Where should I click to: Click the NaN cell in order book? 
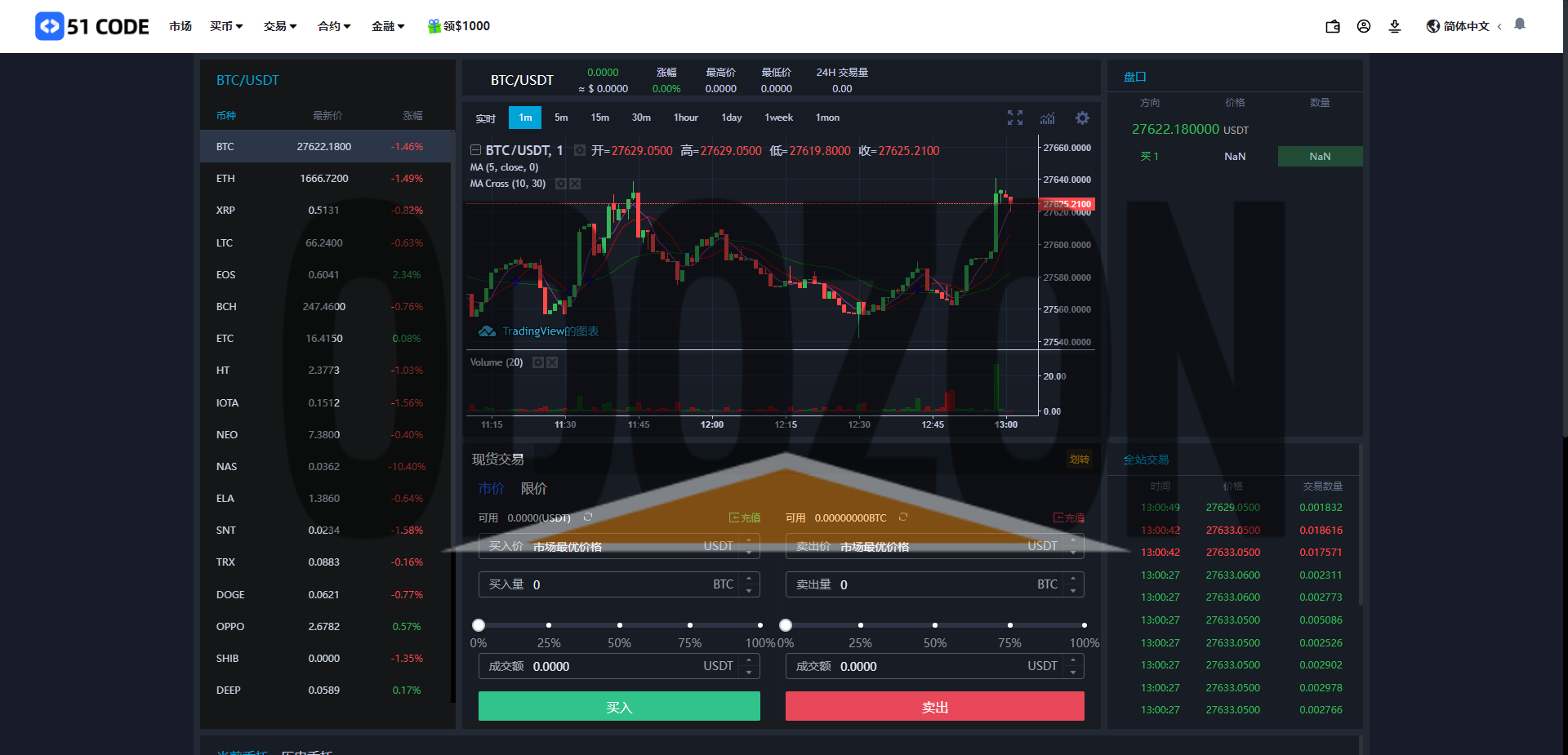tap(1320, 156)
